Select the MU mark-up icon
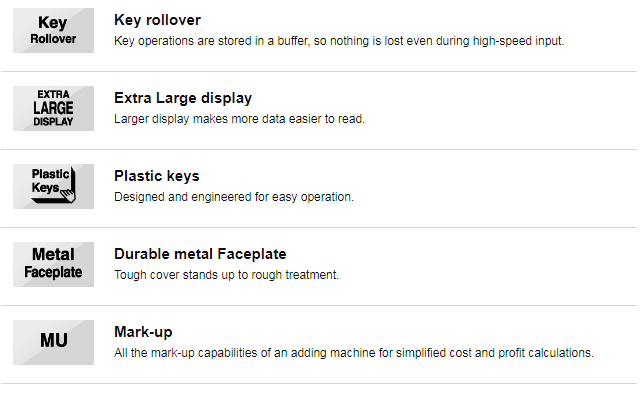 coord(53,342)
